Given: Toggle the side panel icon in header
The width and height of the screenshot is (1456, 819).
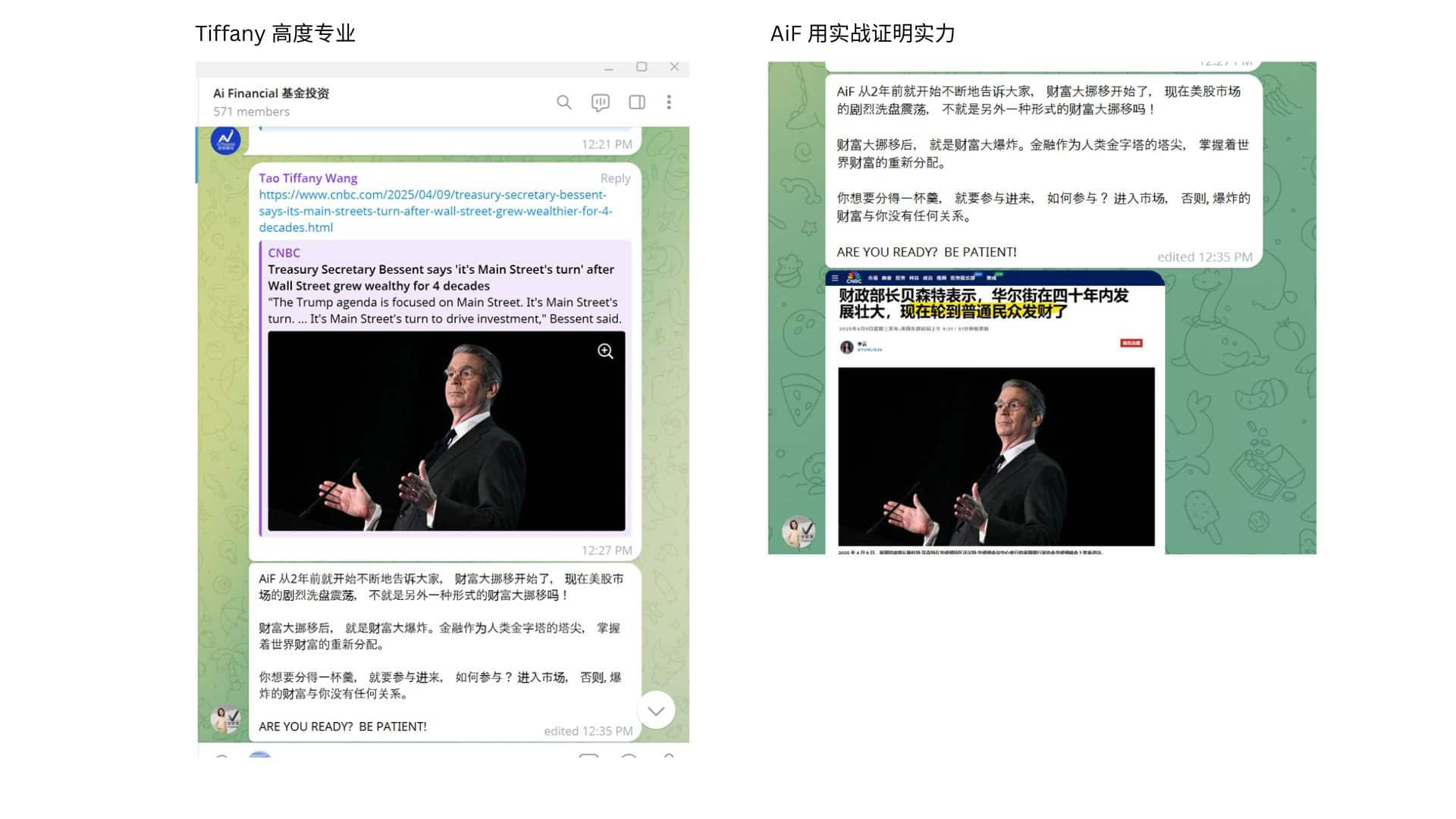Looking at the screenshot, I should (637, 102).
